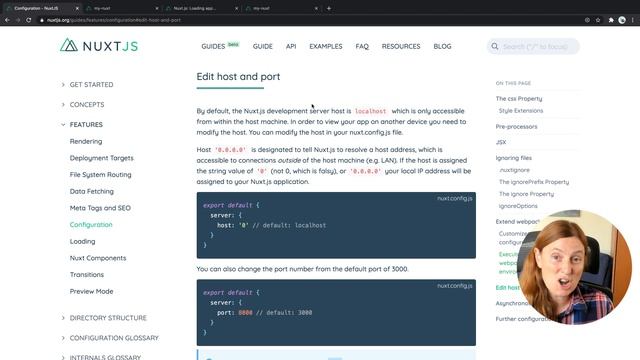Image resolution: width=640 pixels, height=360 pixels.
Task: Jump to Pre-processors in page outline
Action: [x=516, y=127]
